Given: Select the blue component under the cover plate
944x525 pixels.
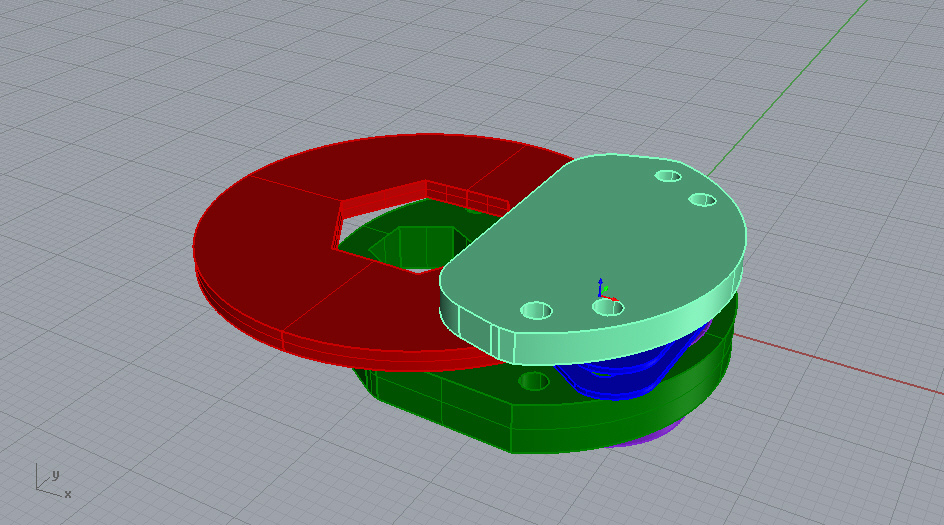Looking at the screenshot, I should (610, 377).
